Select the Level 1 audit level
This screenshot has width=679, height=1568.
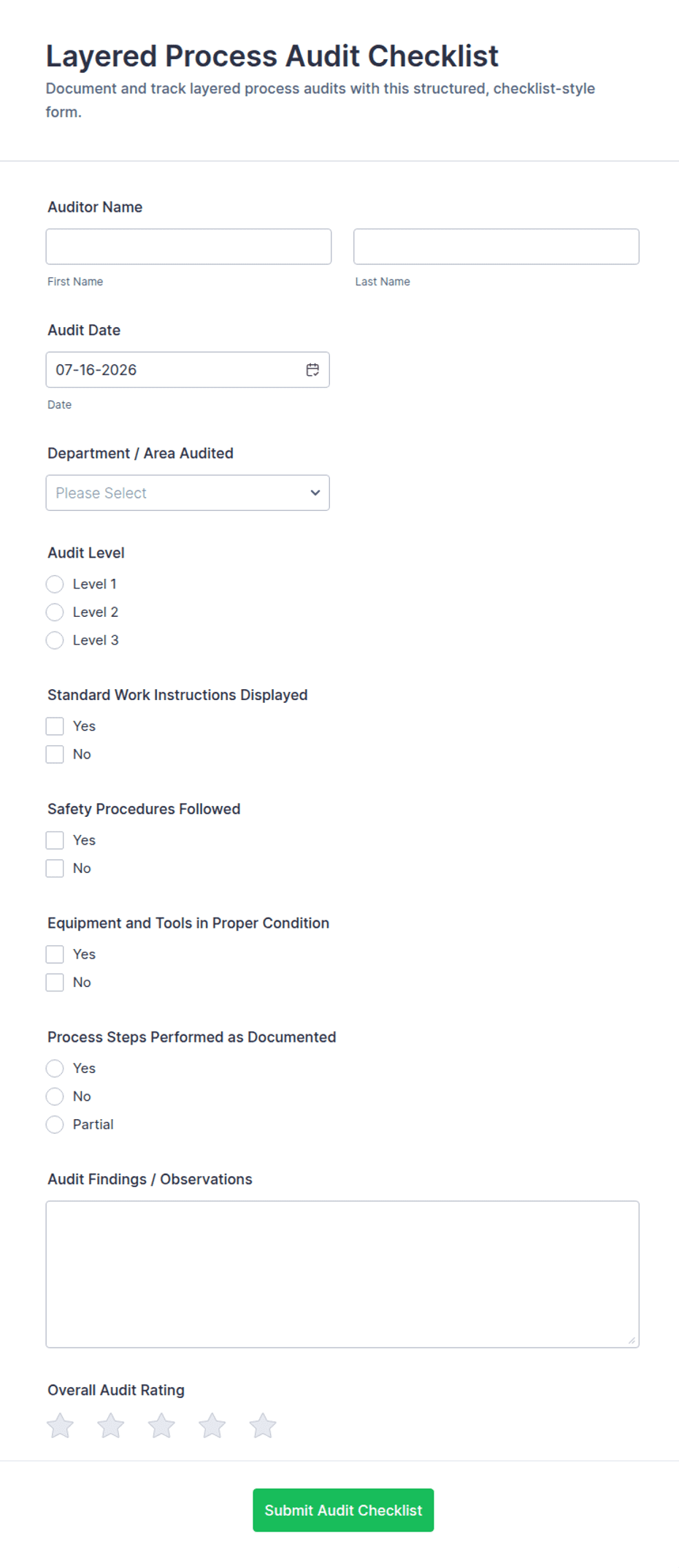coord(55,584)
